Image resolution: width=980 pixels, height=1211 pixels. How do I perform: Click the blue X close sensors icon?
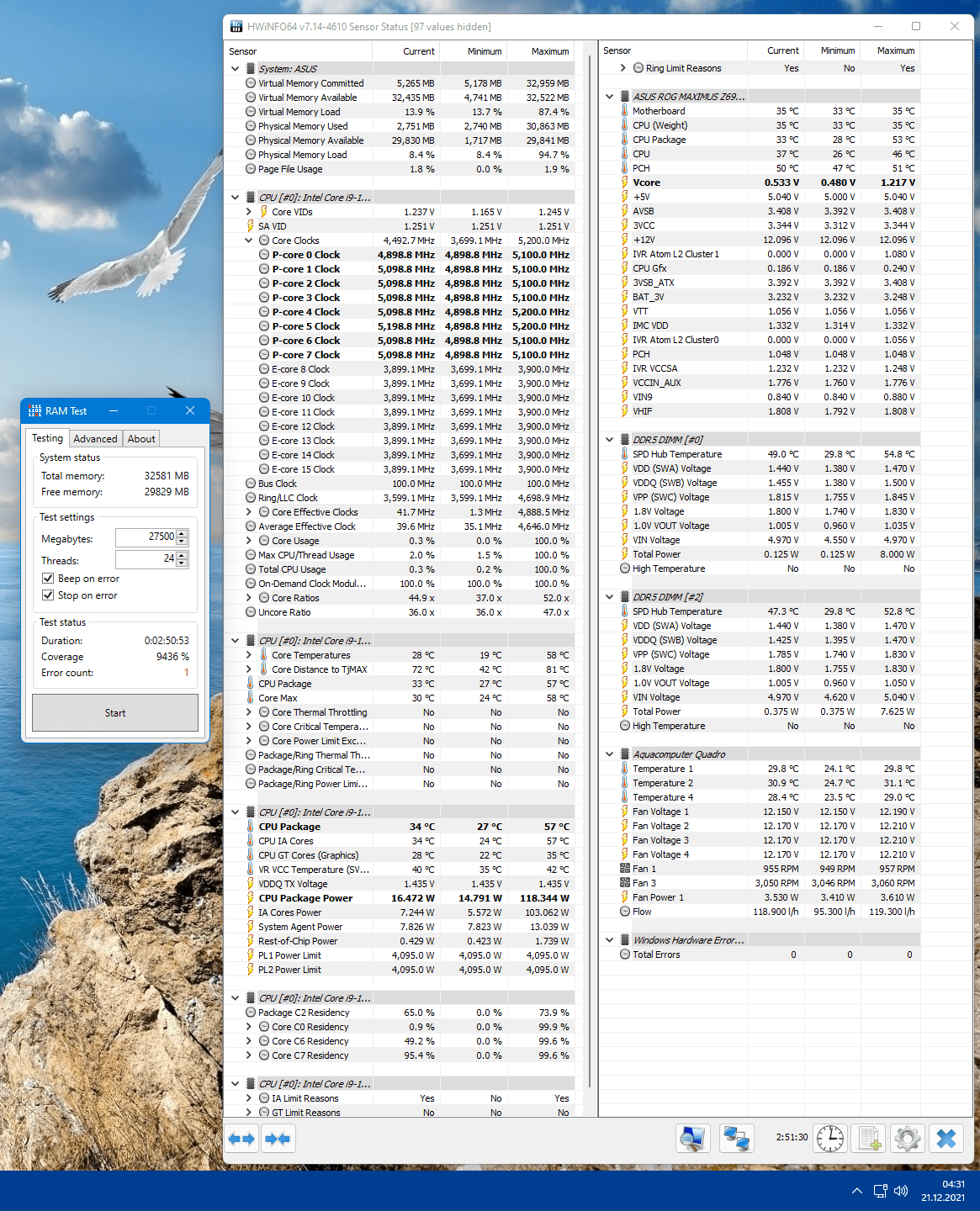click(x=946, y=1139)
